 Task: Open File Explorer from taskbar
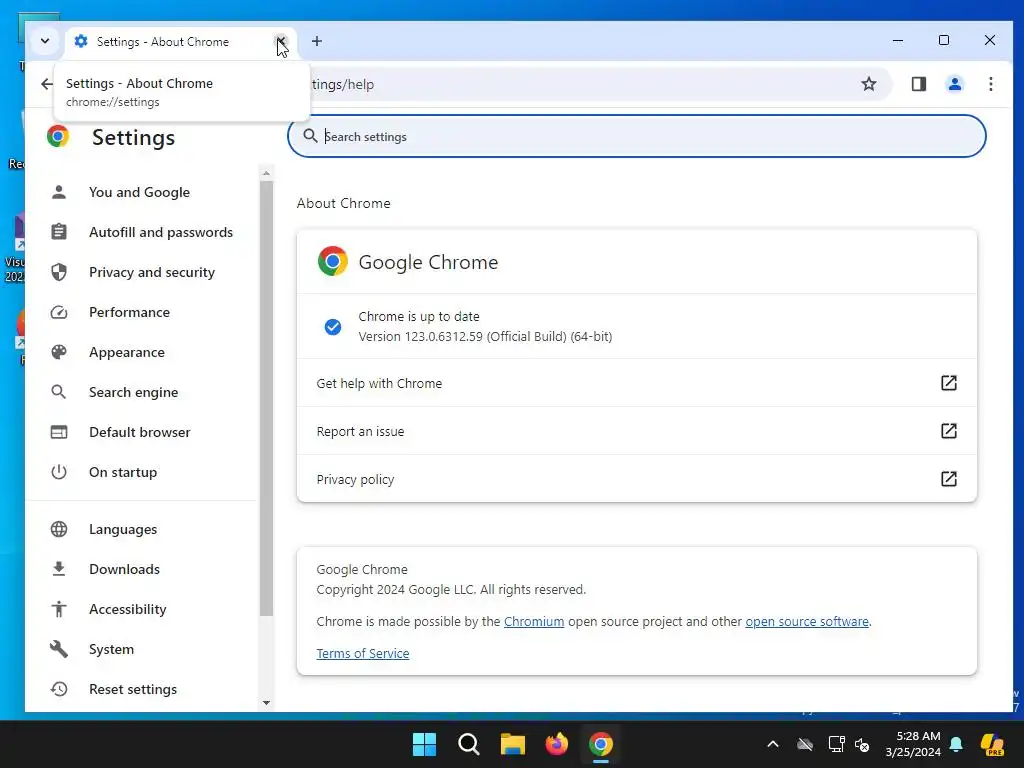[x=513, y=744]
